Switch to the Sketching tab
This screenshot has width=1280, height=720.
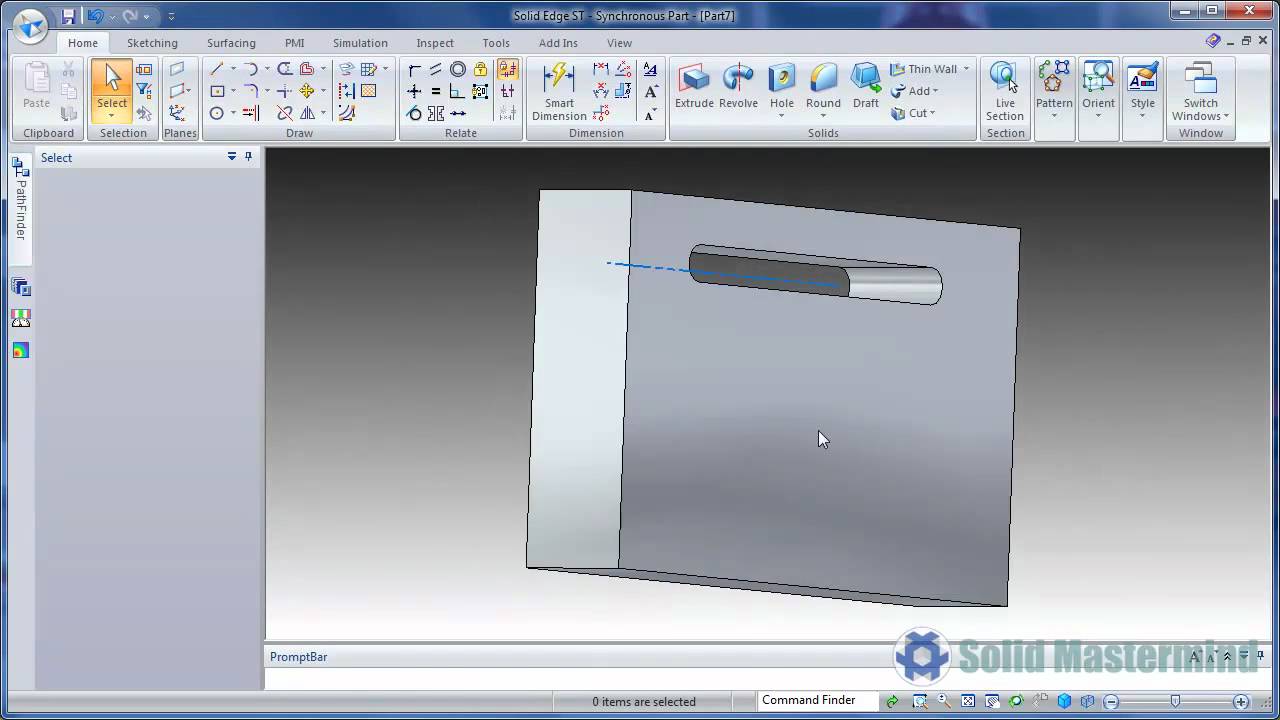click(152, 43)
